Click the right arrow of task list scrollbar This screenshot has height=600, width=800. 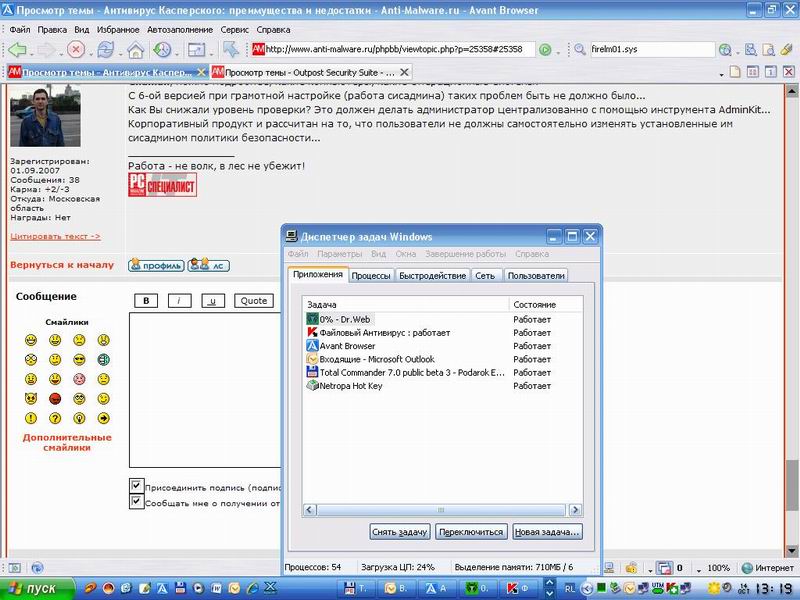576,510
